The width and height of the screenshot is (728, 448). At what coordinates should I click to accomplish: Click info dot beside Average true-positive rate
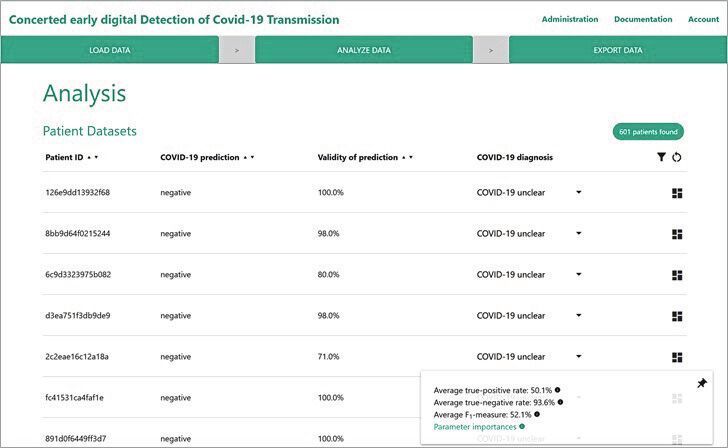click(557, 390)
